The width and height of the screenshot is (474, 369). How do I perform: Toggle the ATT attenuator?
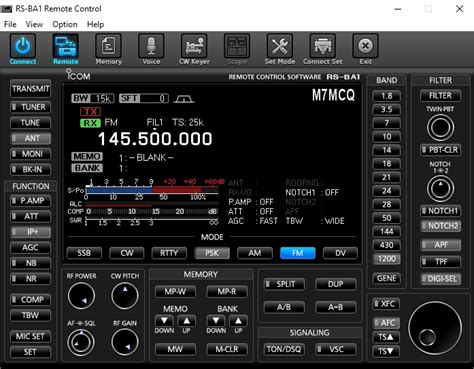tap(30, 216)
